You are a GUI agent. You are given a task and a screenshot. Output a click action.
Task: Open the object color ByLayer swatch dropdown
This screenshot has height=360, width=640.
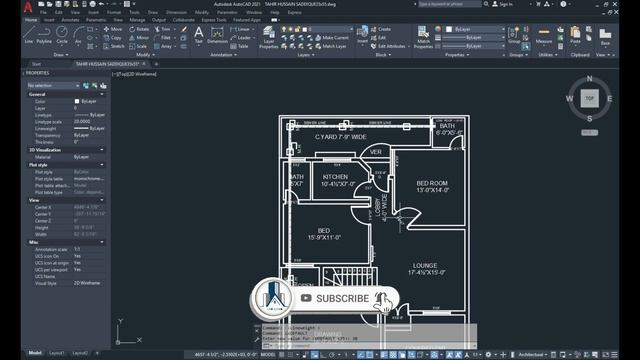tap(476, 29)
